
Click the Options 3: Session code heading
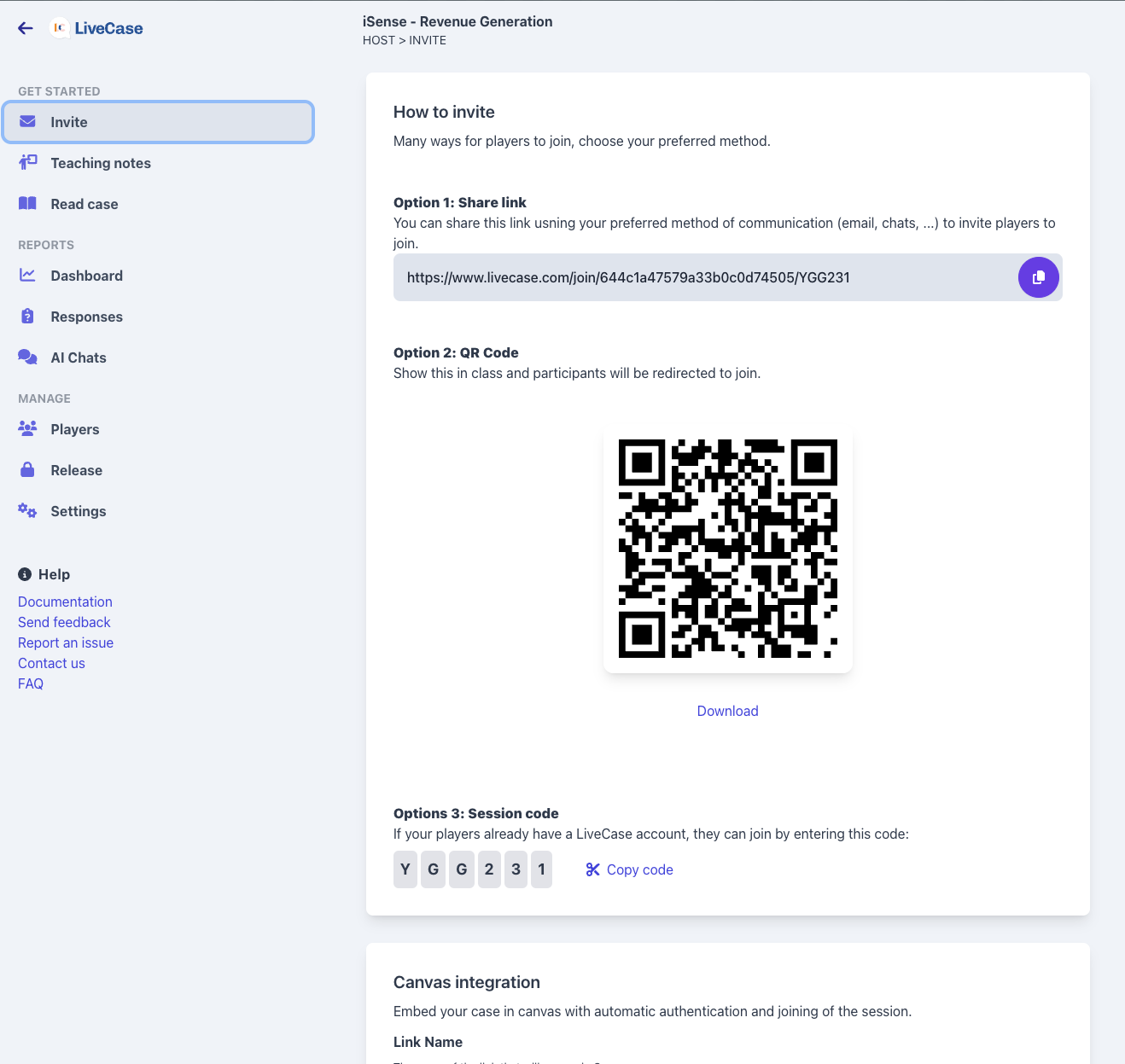(x=476, y=813)
